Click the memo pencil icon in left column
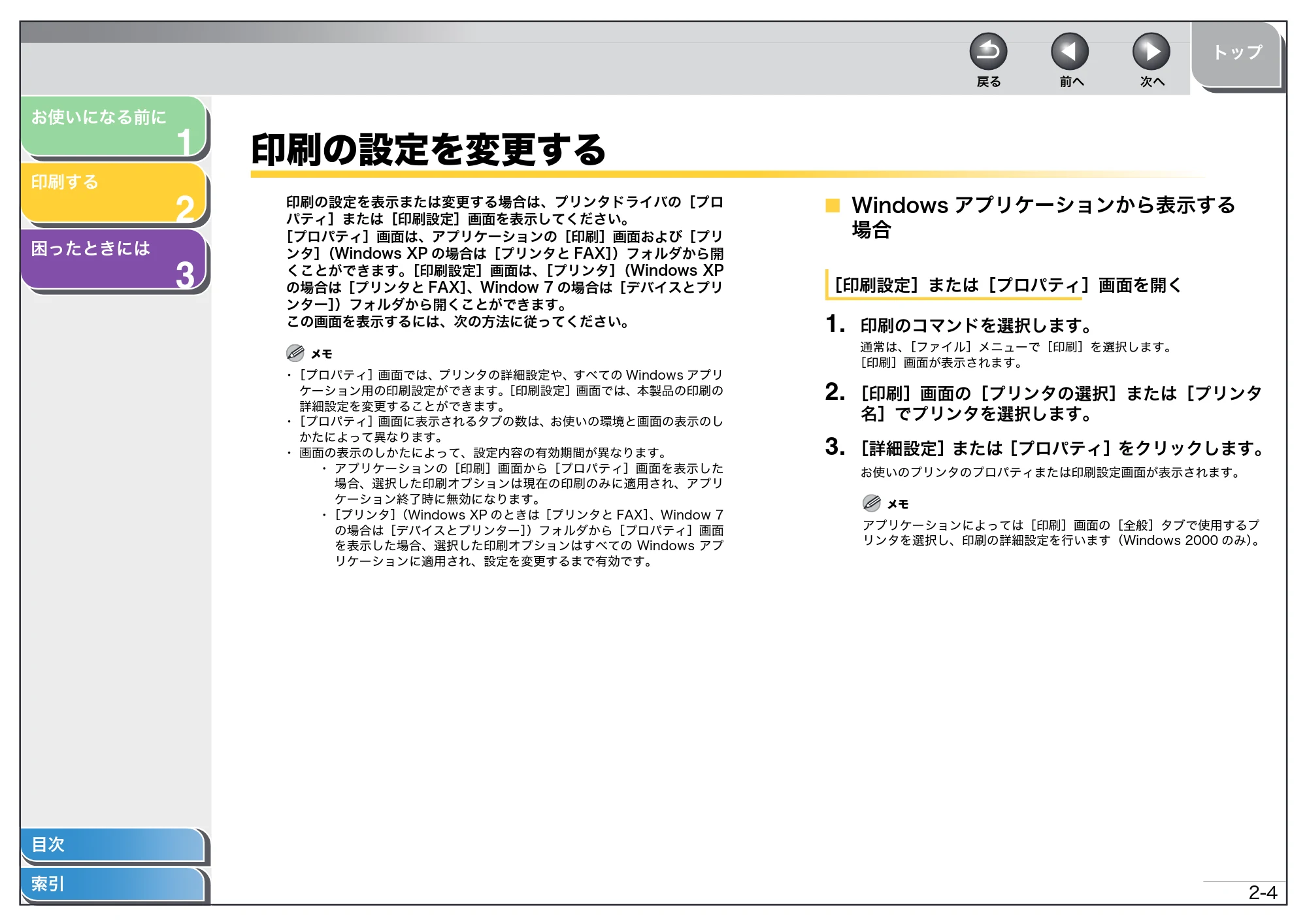 (x=295, y=354)
